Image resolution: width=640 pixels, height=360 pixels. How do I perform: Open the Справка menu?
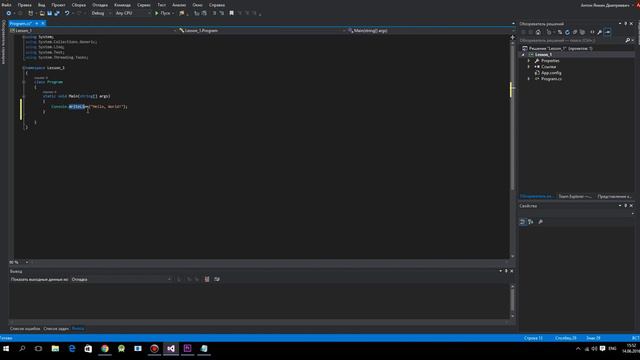point(217,5)
